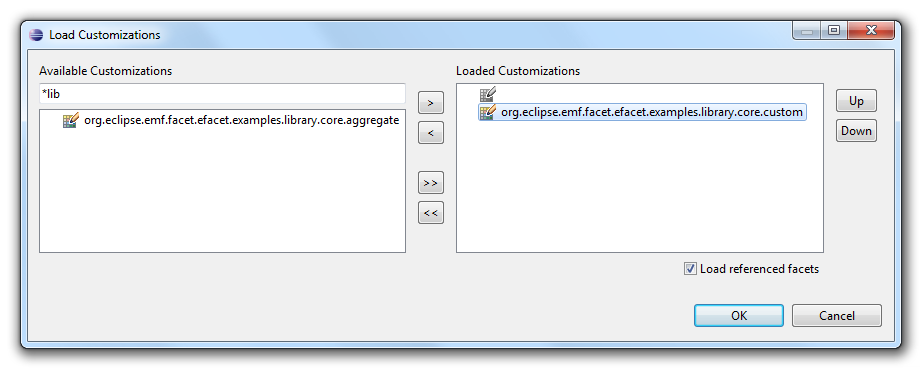This screenshot has width=922, height=369.
Task: Maximize the Load Customizations window
Action: pyautogui.click(x=834, y=31)
